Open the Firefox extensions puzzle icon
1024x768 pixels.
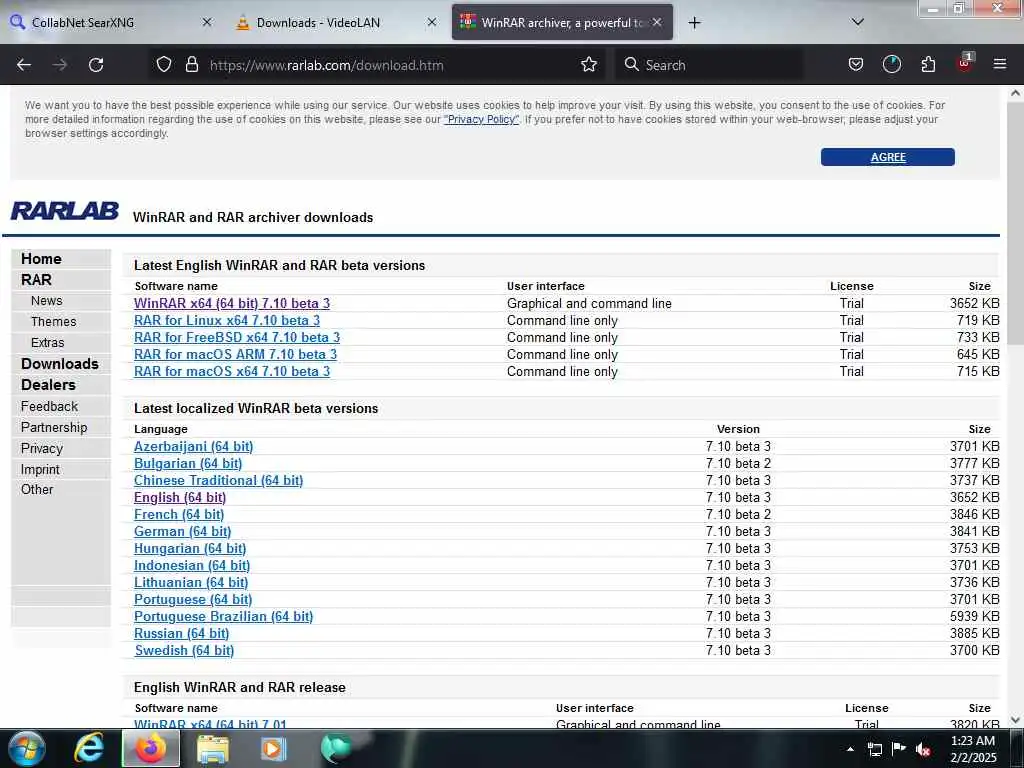(x=928, y=65)
